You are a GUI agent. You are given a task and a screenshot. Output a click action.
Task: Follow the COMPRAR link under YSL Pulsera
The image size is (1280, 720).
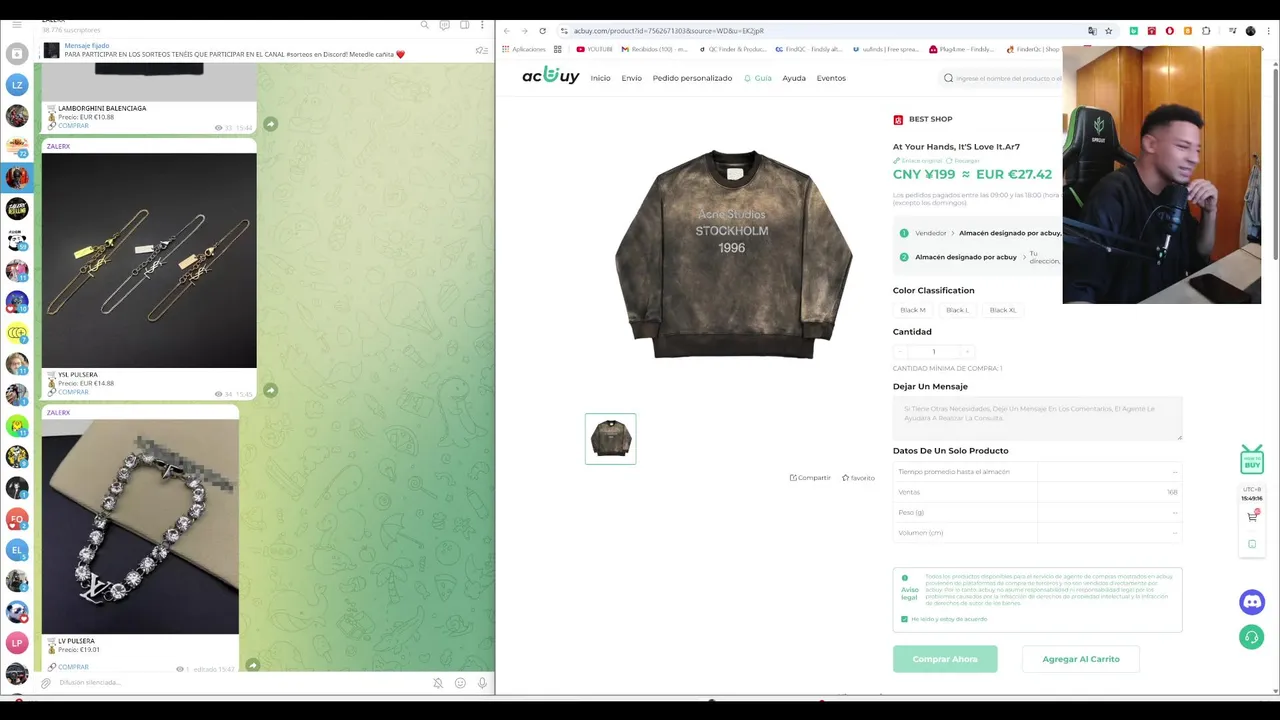point(73,392)
